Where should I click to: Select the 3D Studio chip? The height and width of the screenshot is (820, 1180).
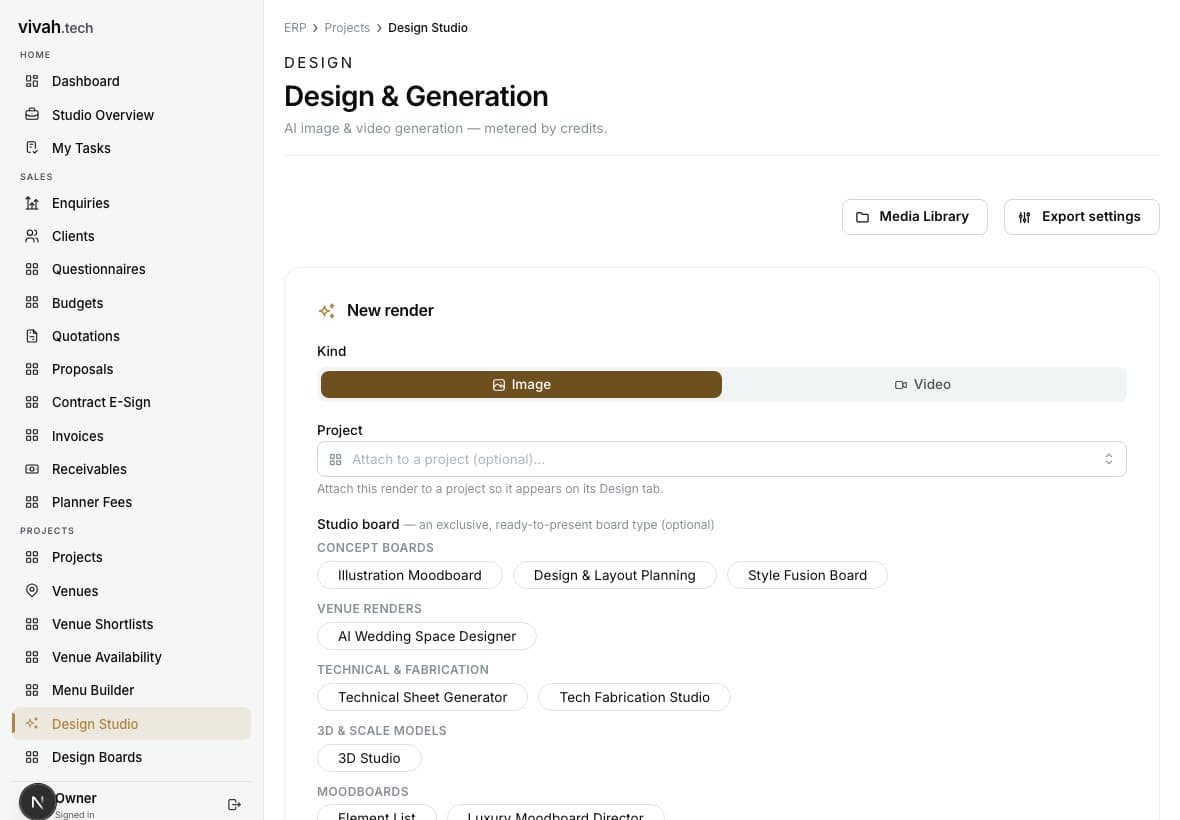369,758
